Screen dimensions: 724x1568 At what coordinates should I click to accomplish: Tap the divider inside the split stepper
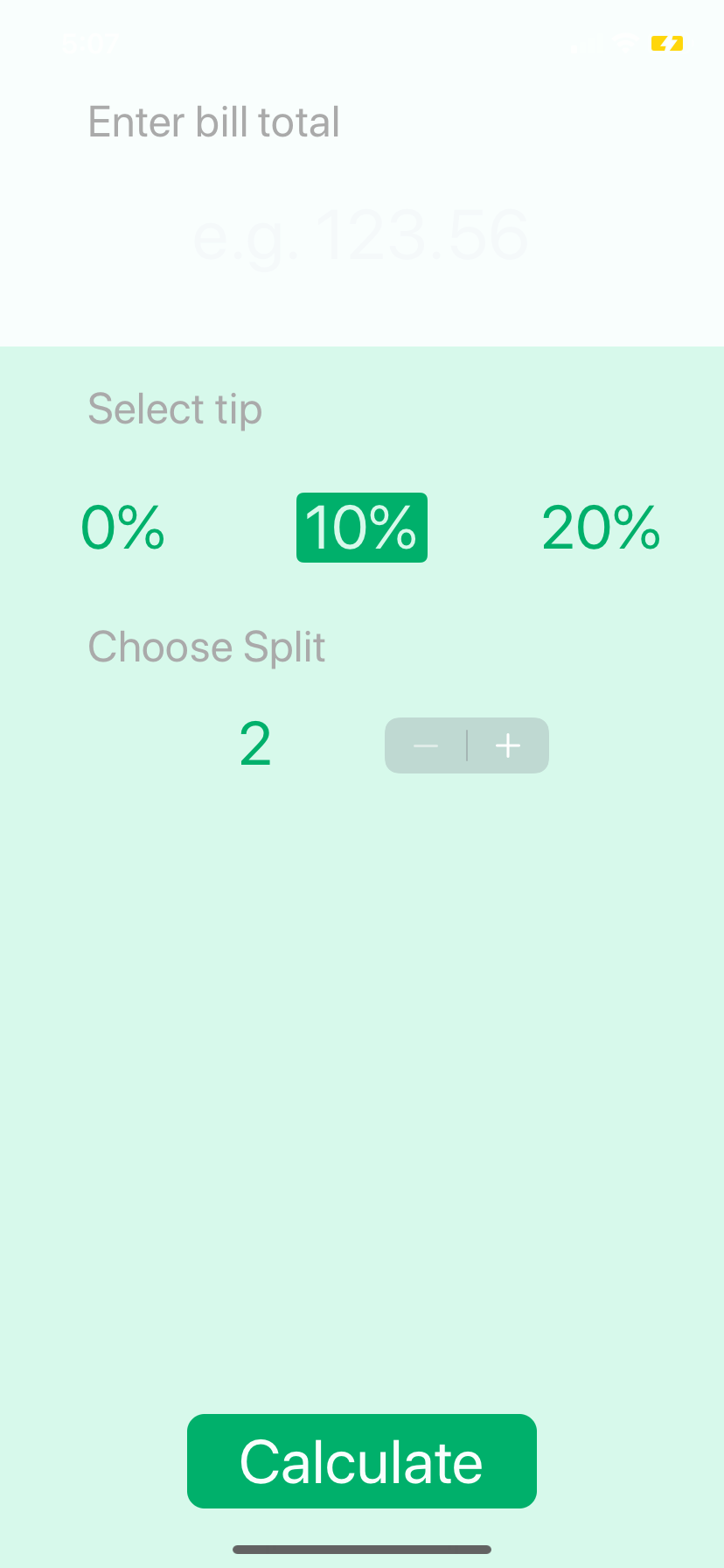click(467, 745)
